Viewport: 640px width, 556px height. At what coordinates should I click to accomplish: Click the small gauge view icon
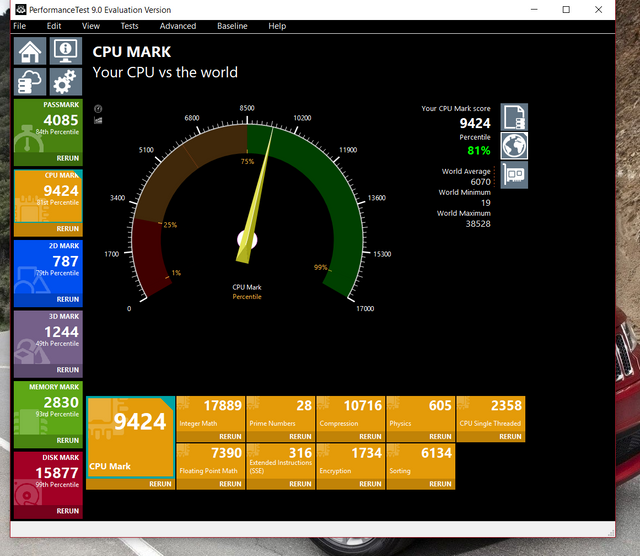pyautogui.click(x=98, y=109)
